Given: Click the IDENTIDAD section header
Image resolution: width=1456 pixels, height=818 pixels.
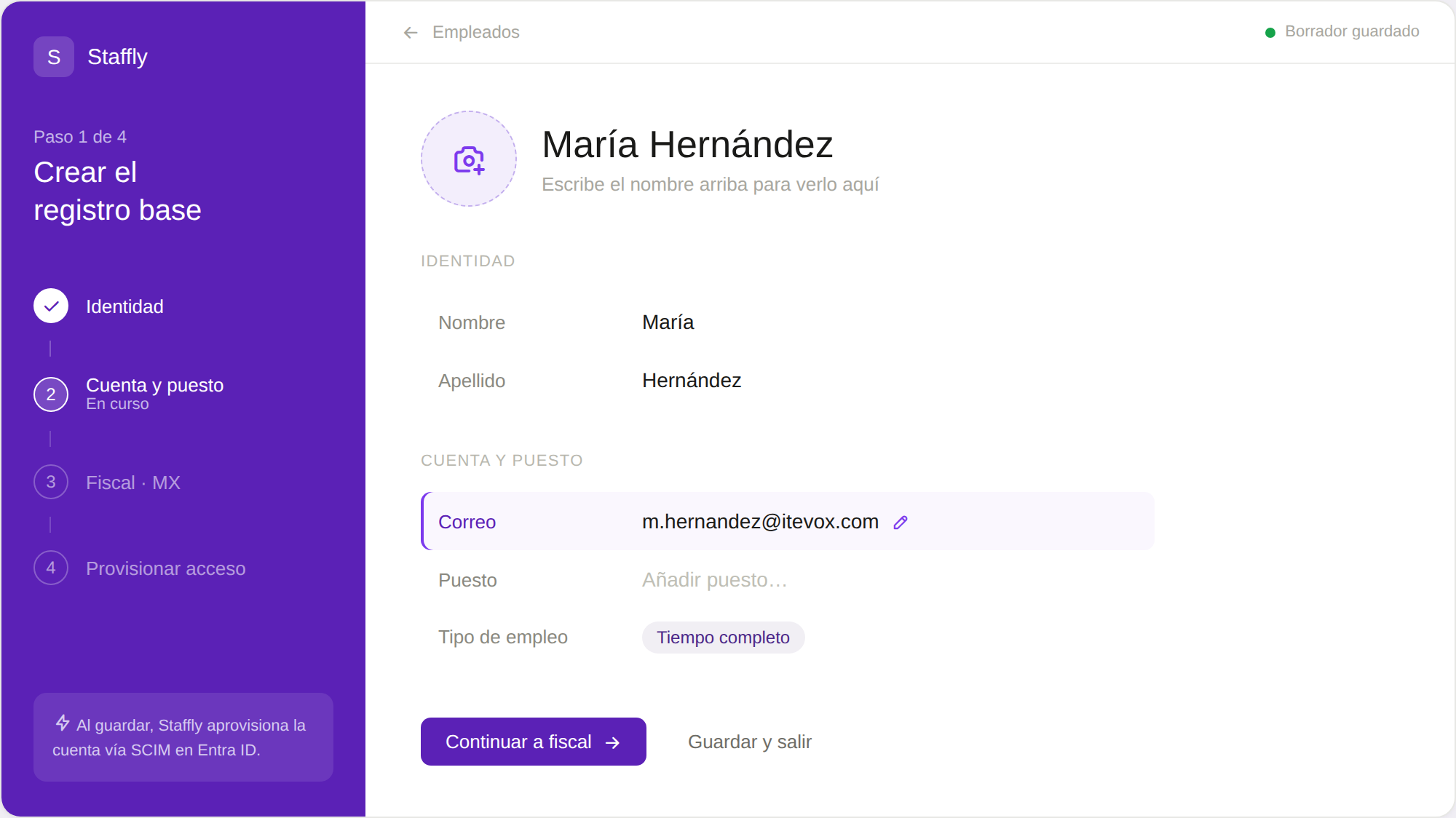Looking at the screenshot, I should pos(468,261).
